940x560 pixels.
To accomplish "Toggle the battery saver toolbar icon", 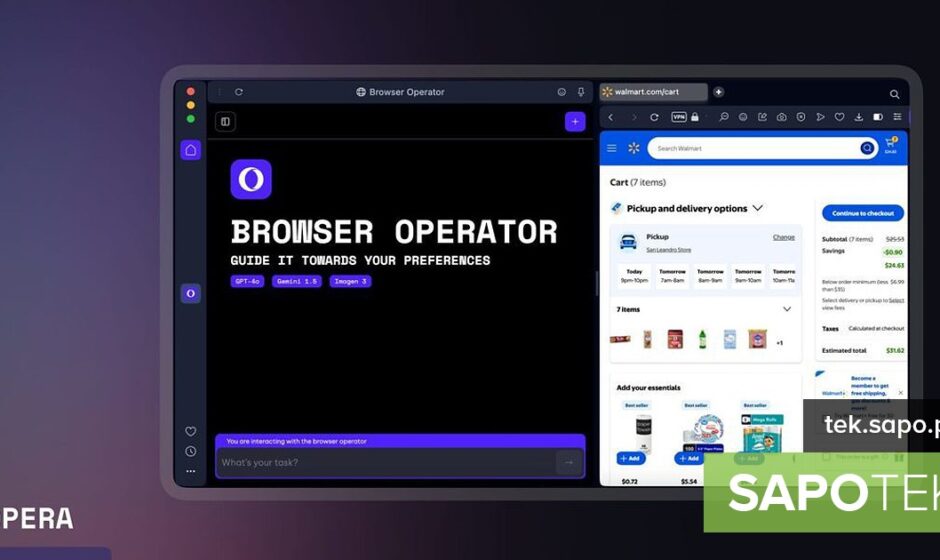I will (878, 117).
